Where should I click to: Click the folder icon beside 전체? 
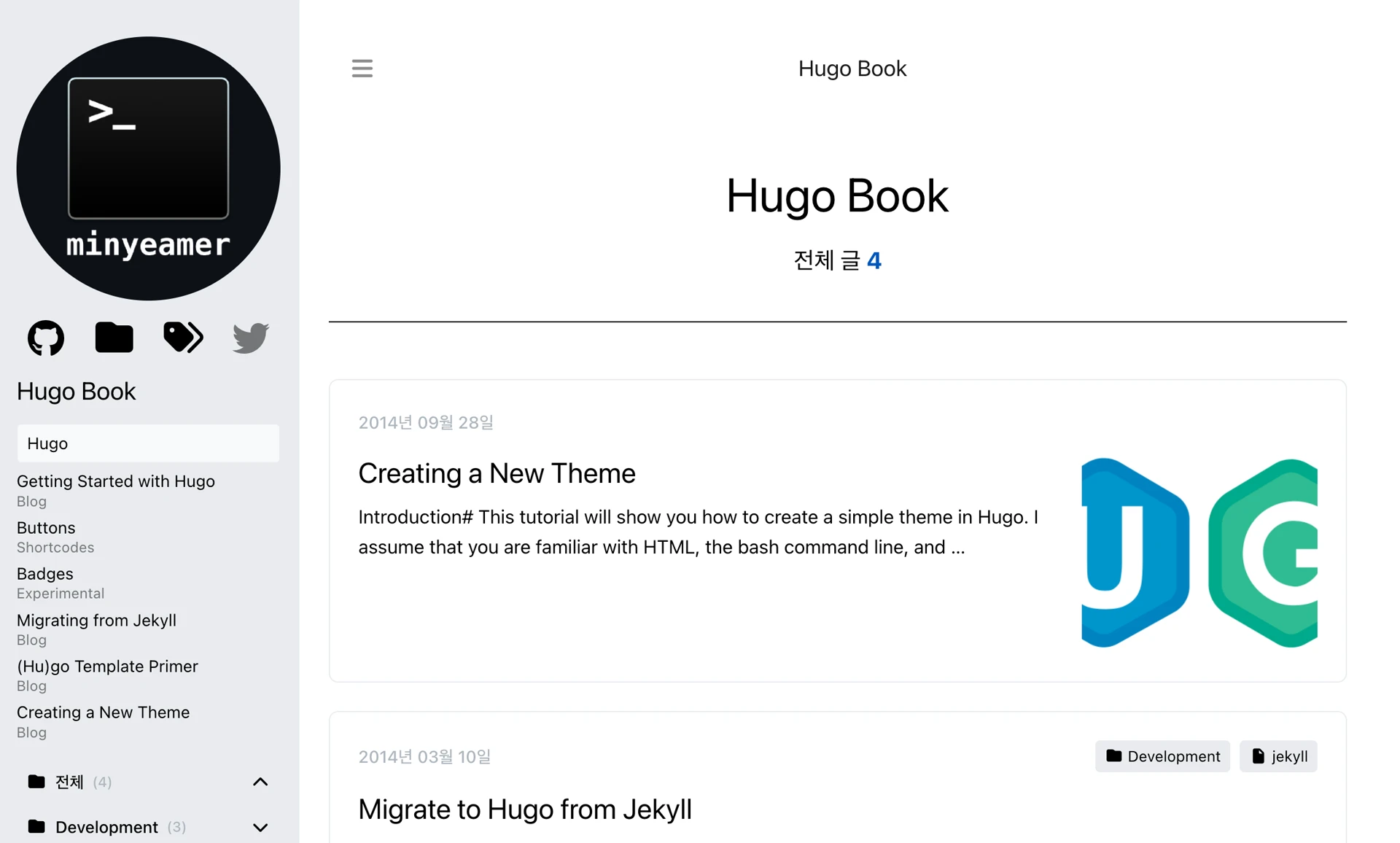click(x=36, y=782)
